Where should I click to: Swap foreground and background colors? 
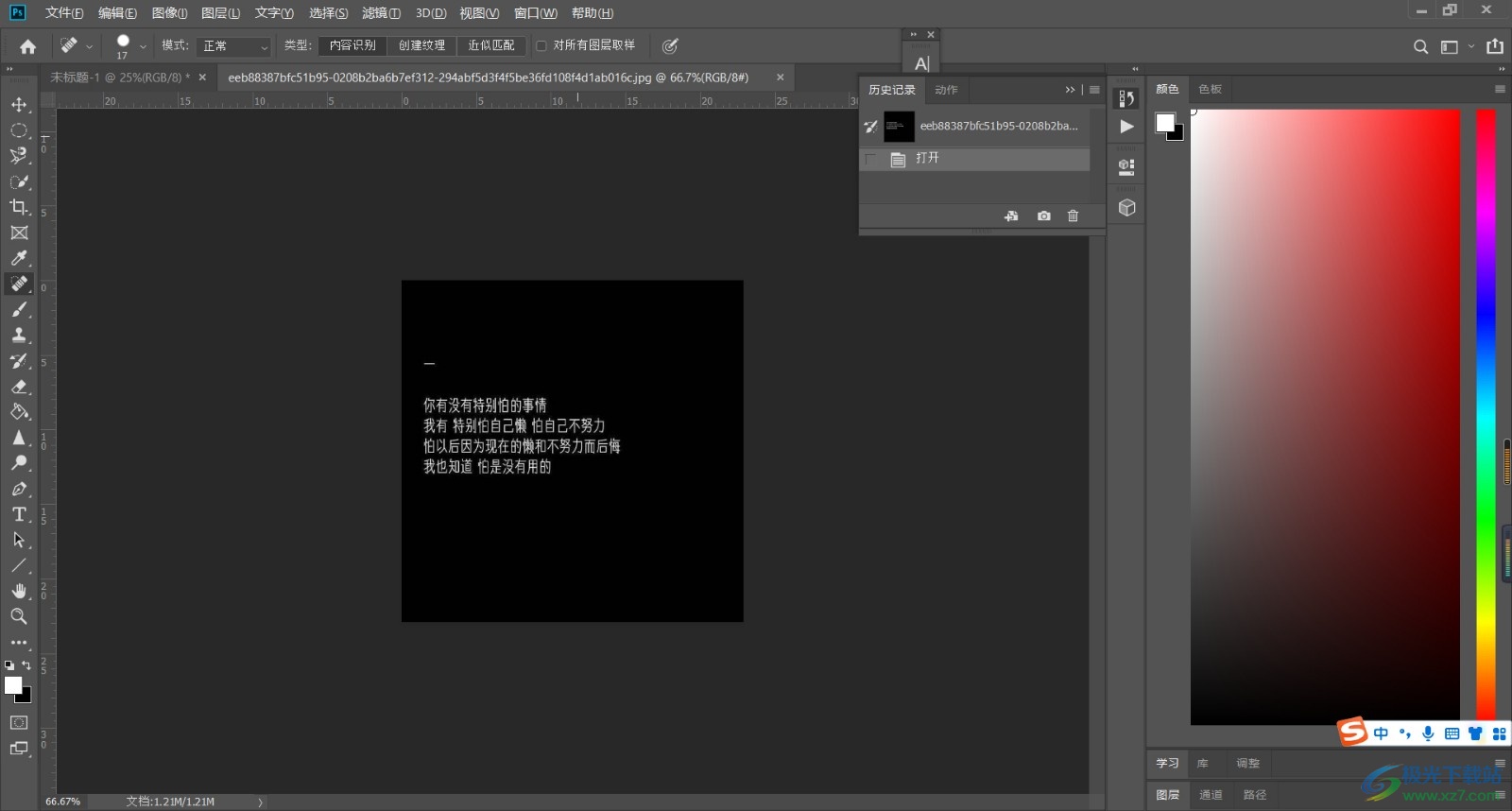coord(26,665)
